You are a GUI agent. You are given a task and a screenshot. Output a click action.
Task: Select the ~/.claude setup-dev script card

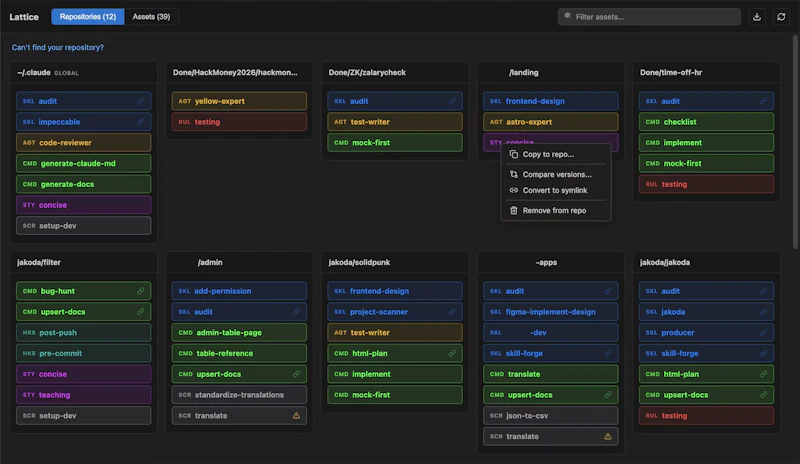click(84, 226)
